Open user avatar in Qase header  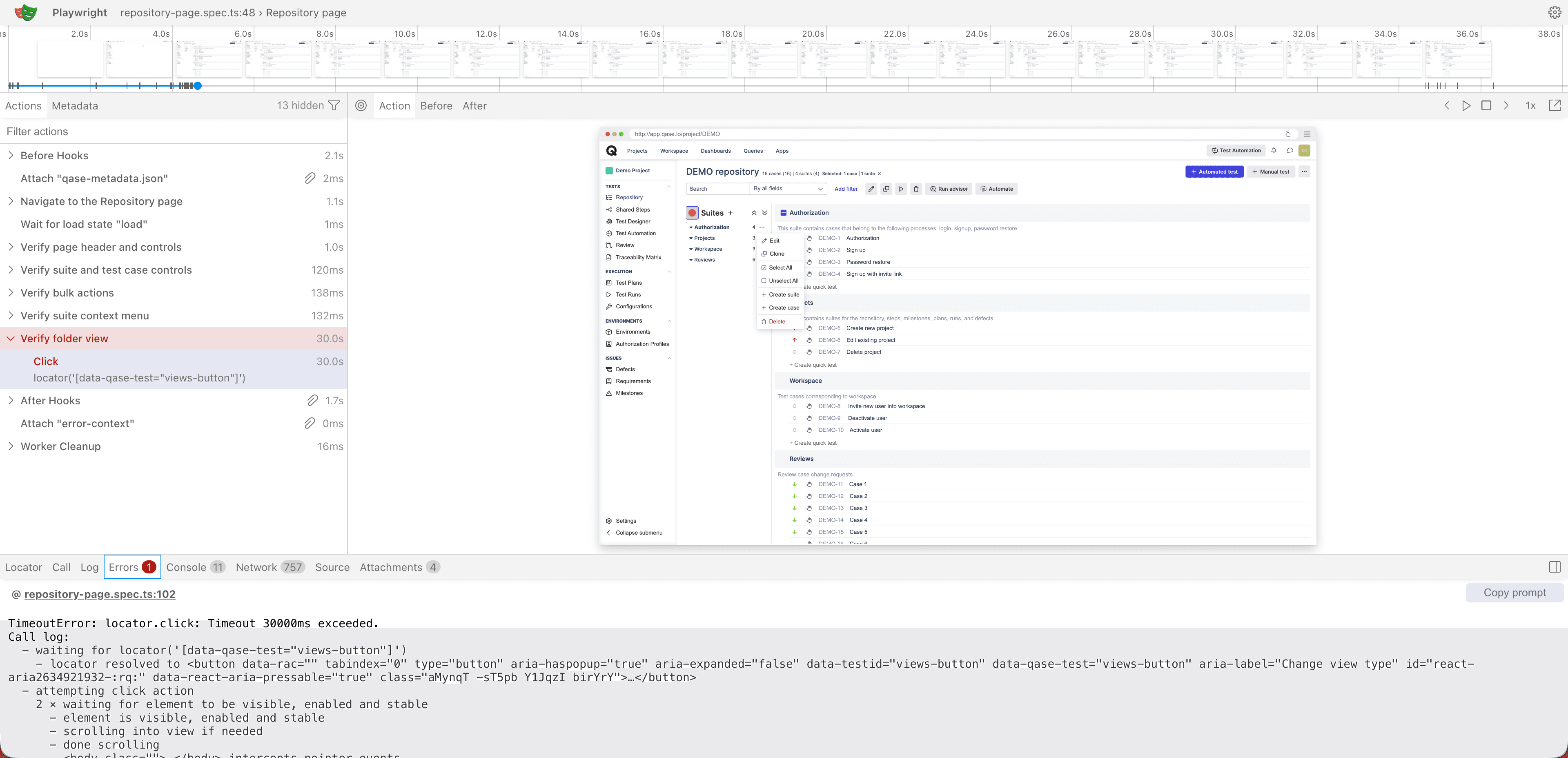coord(1305,150)
